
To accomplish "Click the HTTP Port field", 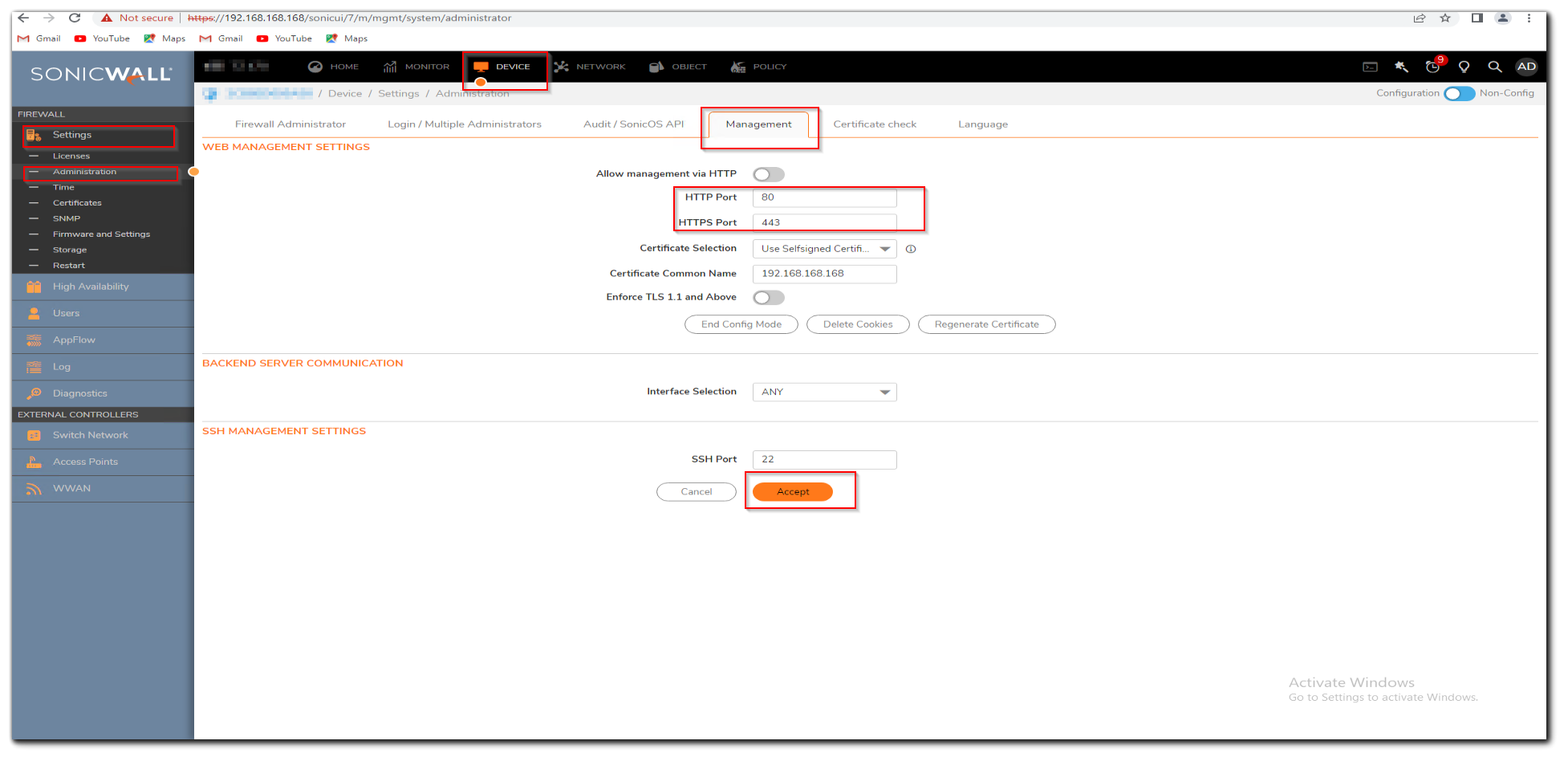I will (x=824, y=197).
